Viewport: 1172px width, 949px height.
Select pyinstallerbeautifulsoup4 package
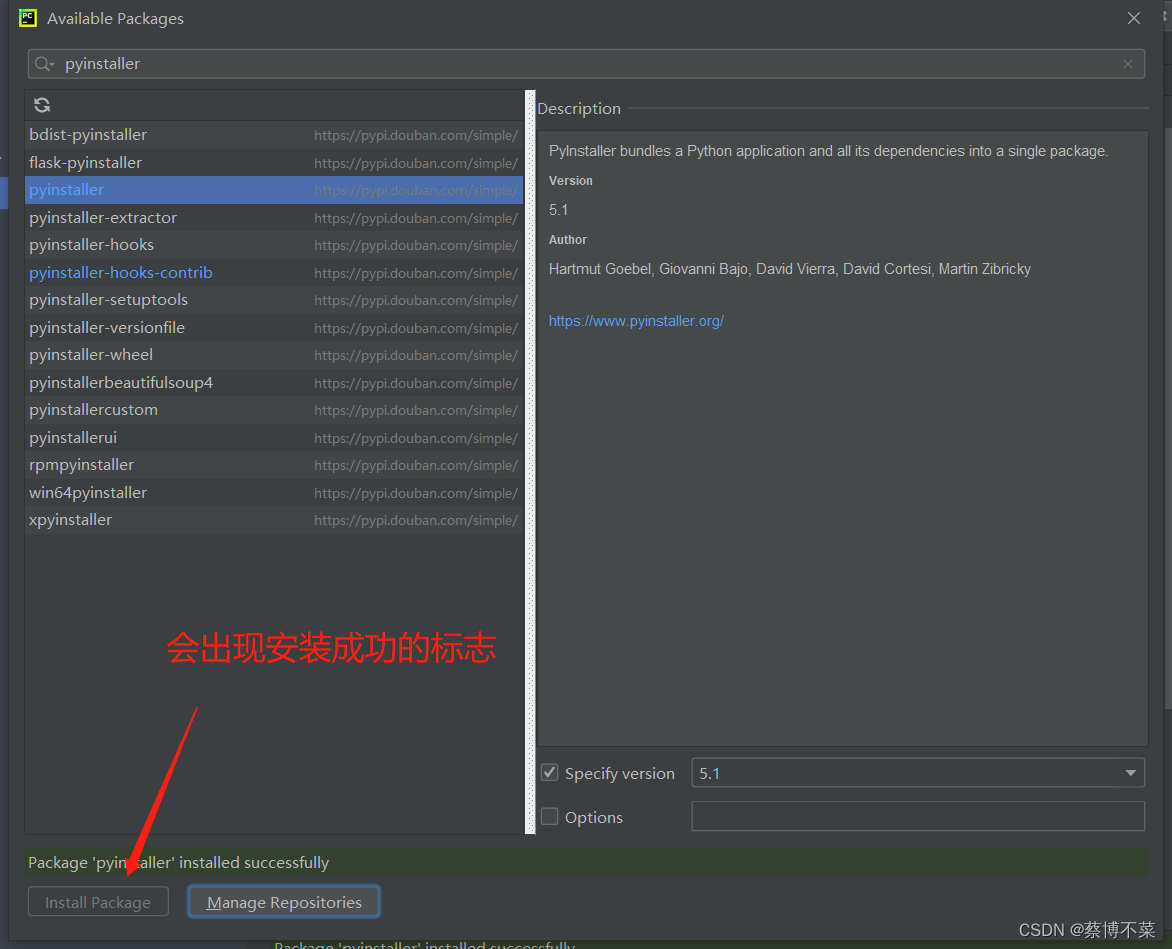(x=274, y=383)
